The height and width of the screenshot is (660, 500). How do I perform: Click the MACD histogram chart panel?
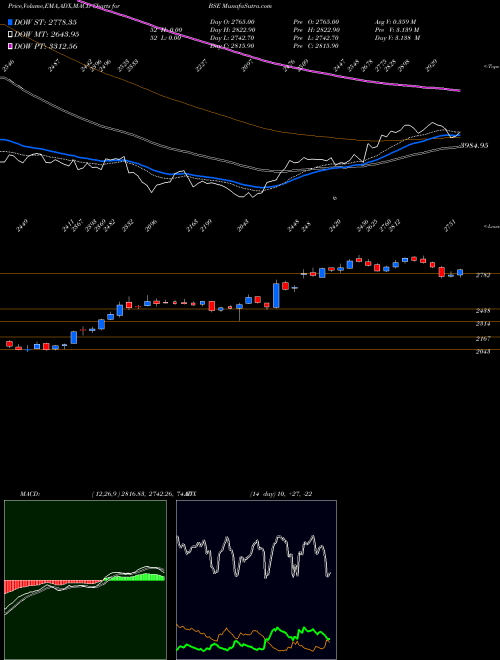click(85, 580)
